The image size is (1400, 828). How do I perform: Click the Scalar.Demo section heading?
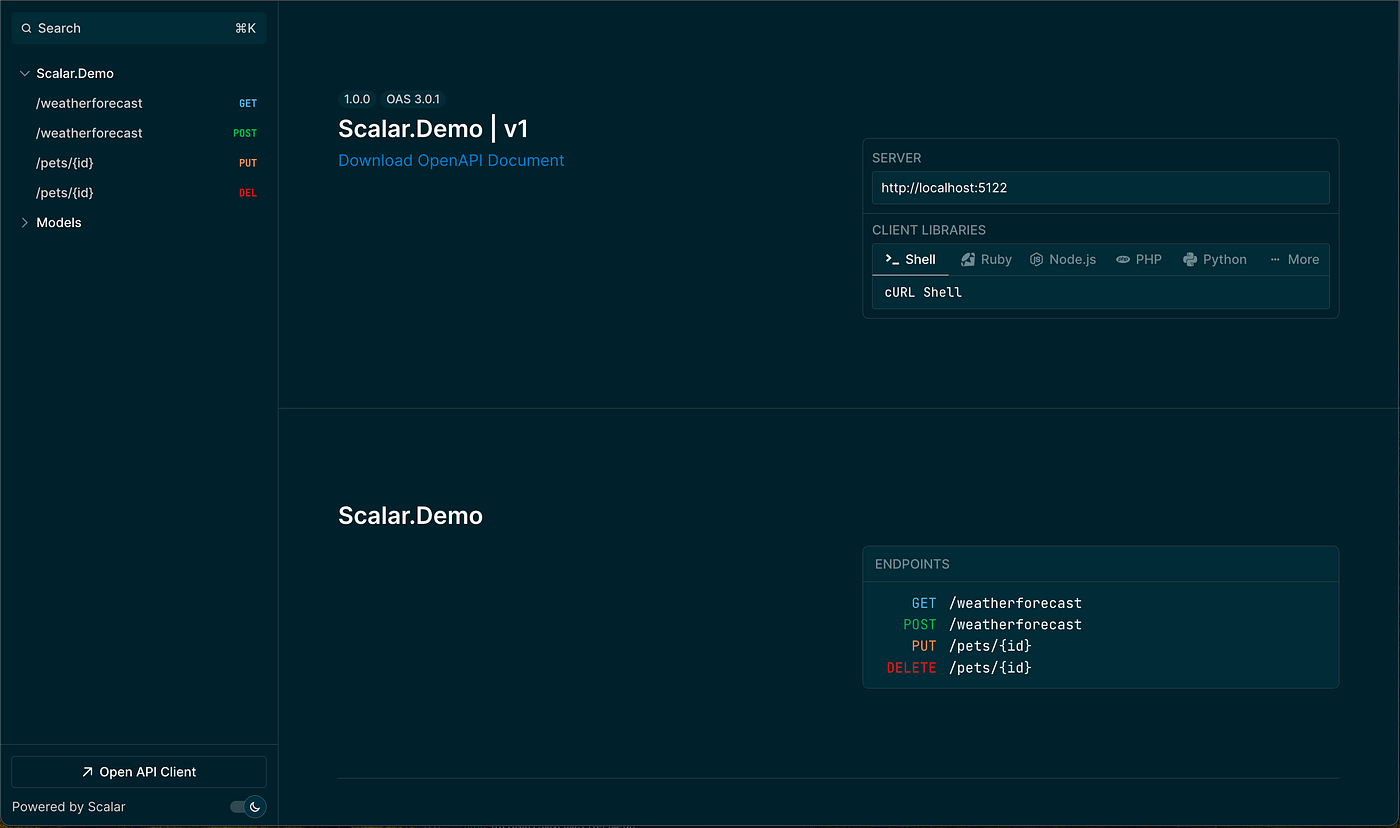coord(410,515)
